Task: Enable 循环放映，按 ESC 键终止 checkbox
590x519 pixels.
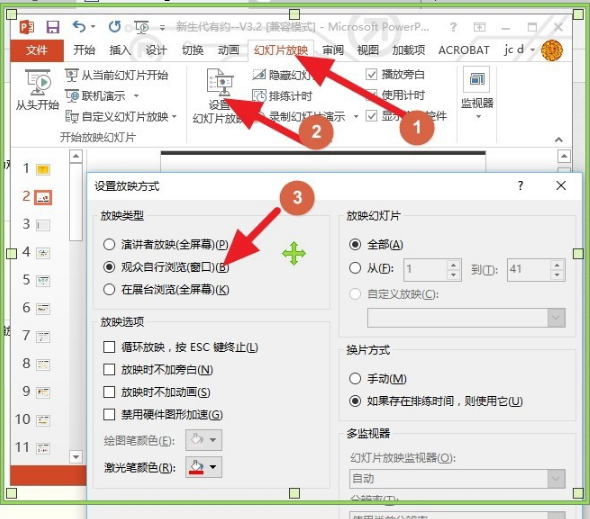Action: (109, 347)
